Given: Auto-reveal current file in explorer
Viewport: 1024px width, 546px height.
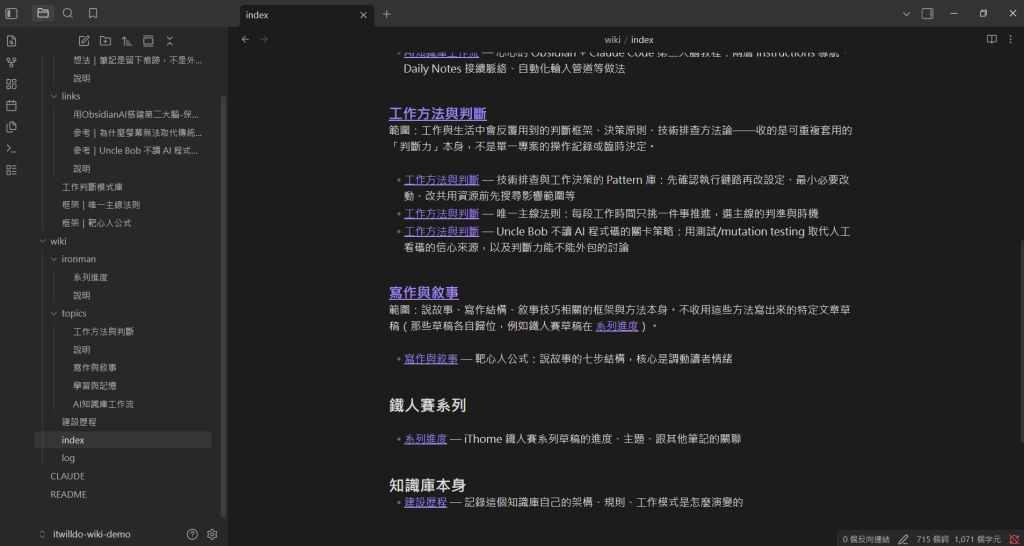Looking at the screenshot, I should point(148,40).
